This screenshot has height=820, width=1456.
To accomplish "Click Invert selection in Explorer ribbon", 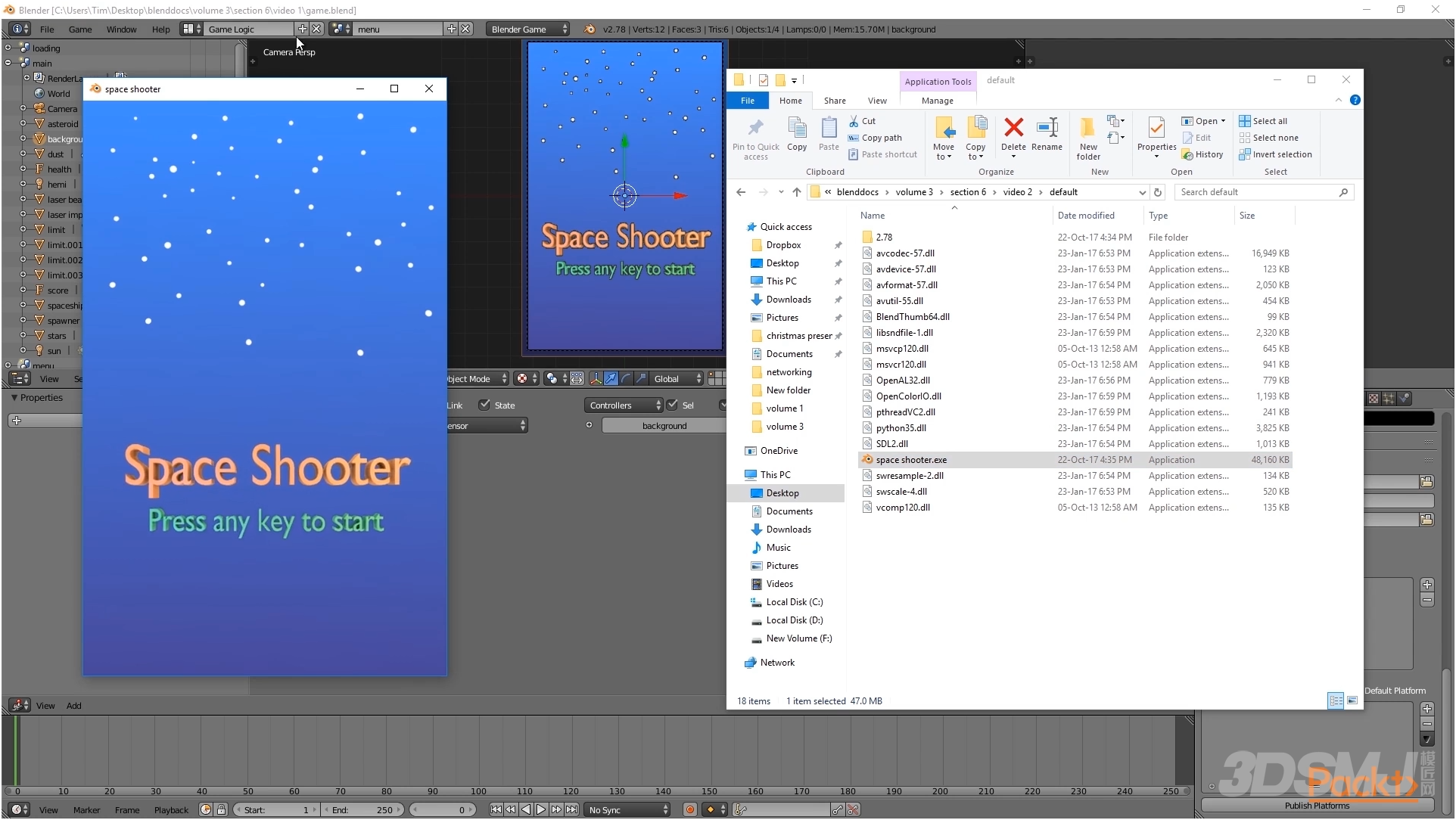I will (x=1276, y=154).
